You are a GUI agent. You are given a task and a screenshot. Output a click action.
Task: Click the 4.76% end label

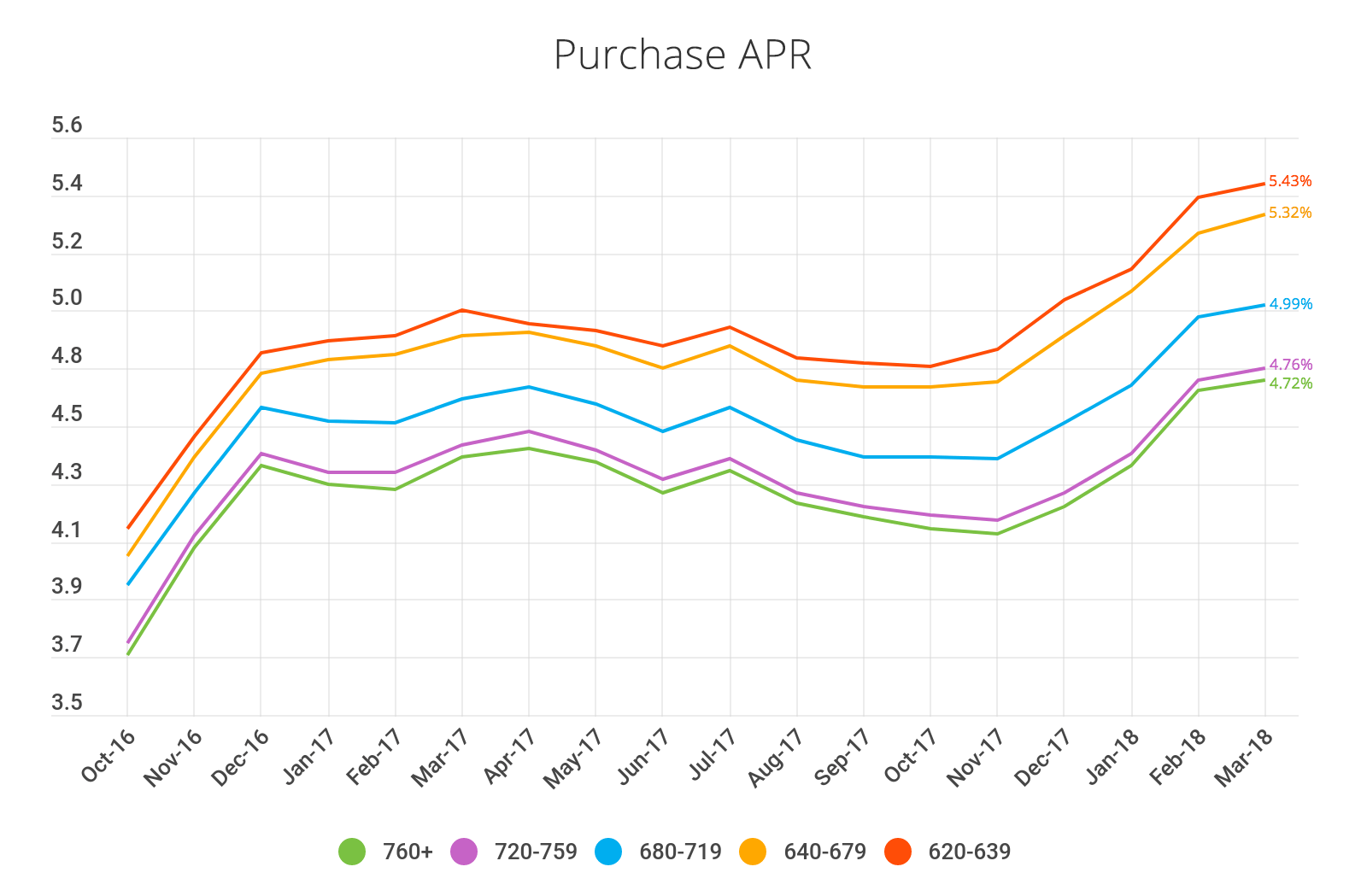1290,365
